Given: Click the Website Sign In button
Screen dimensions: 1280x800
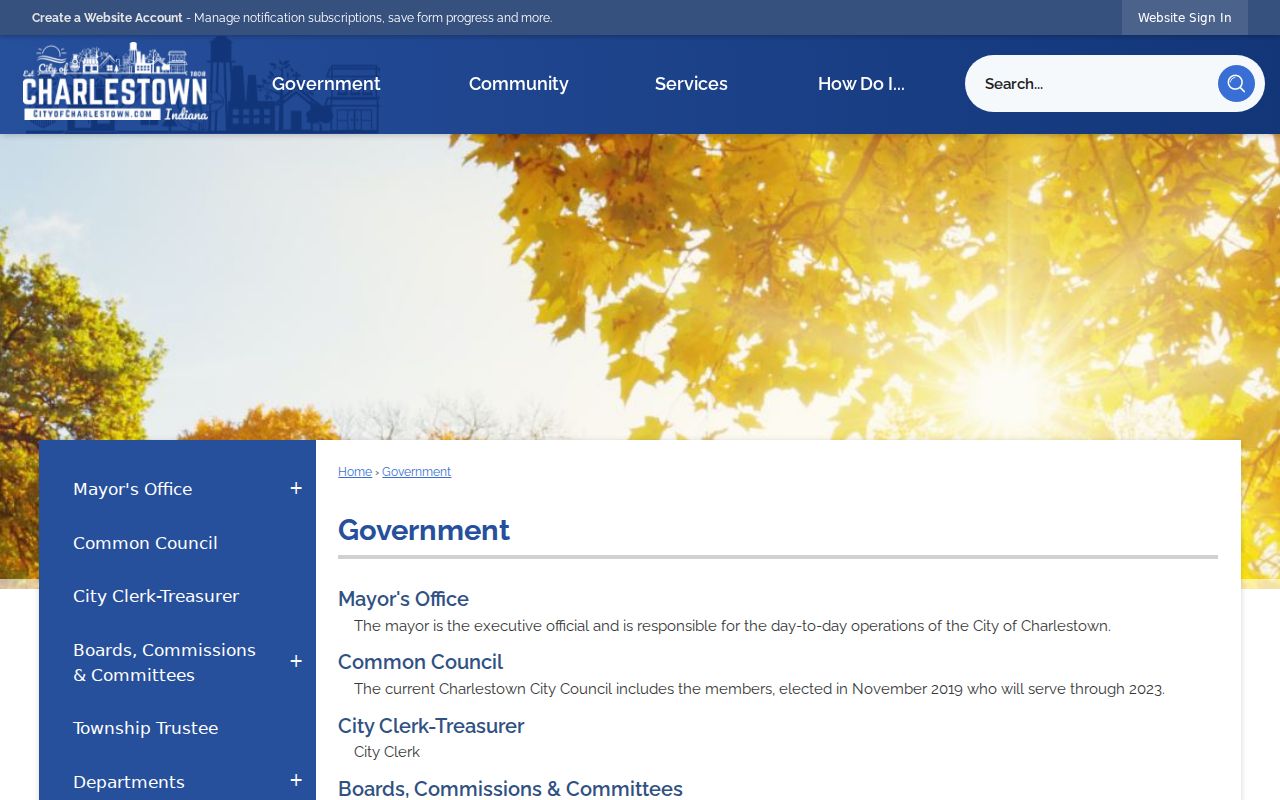Looking at the screenshot, I should [x=1185, y=18].
